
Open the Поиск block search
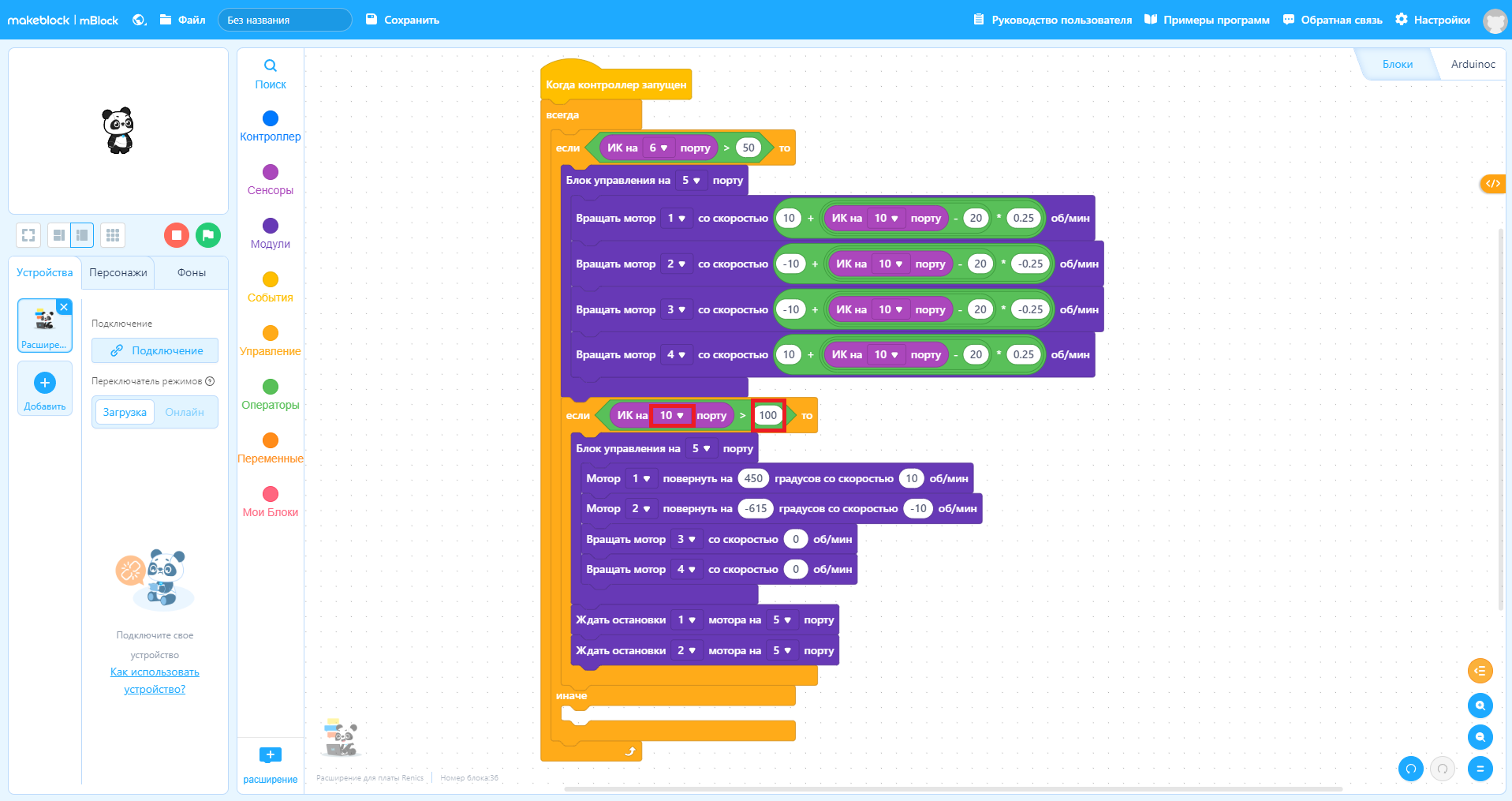tap(271, 74)
